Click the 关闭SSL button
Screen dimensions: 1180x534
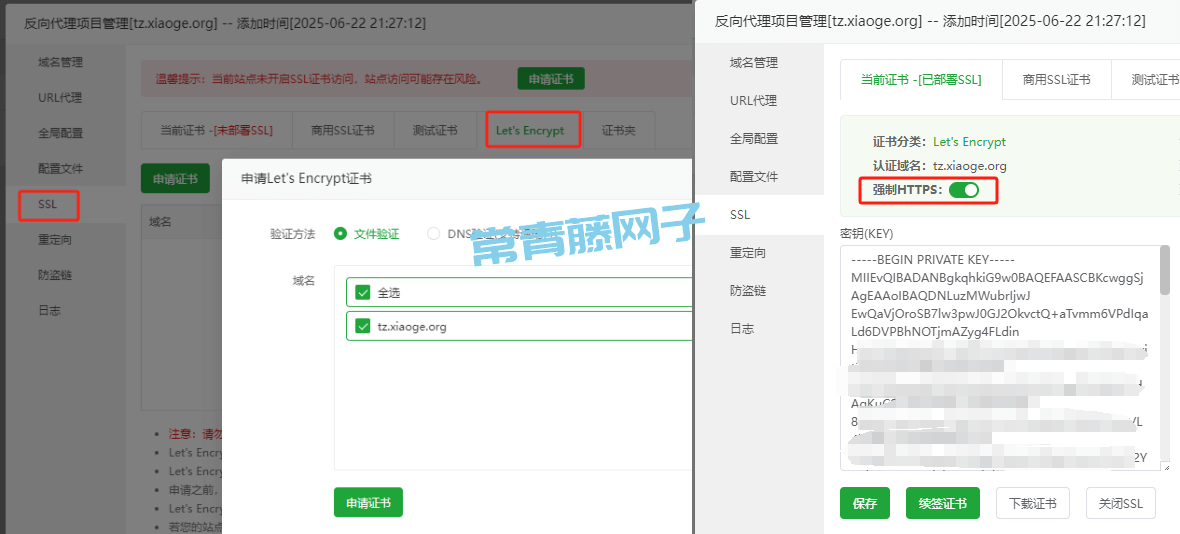(1121, 503)
